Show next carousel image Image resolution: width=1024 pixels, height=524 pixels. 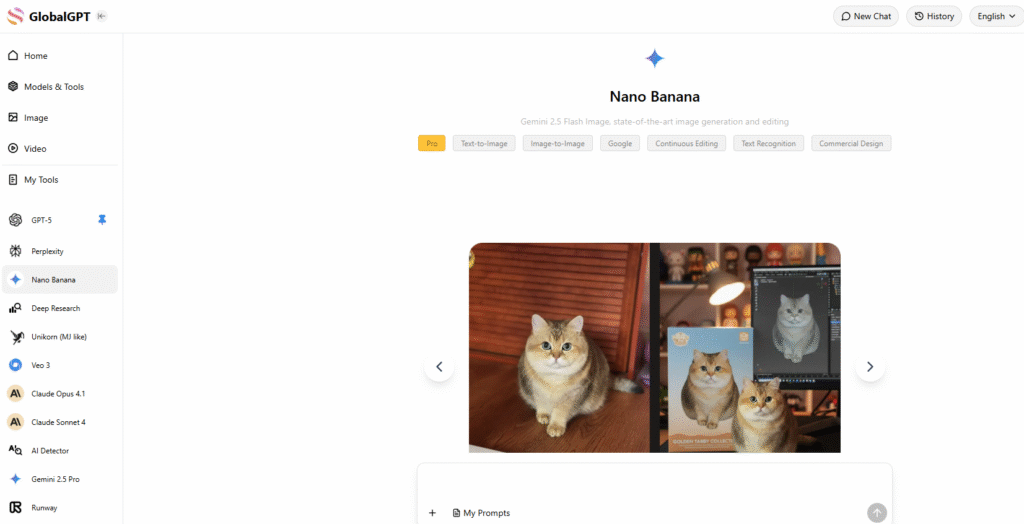tap(870, 367)
